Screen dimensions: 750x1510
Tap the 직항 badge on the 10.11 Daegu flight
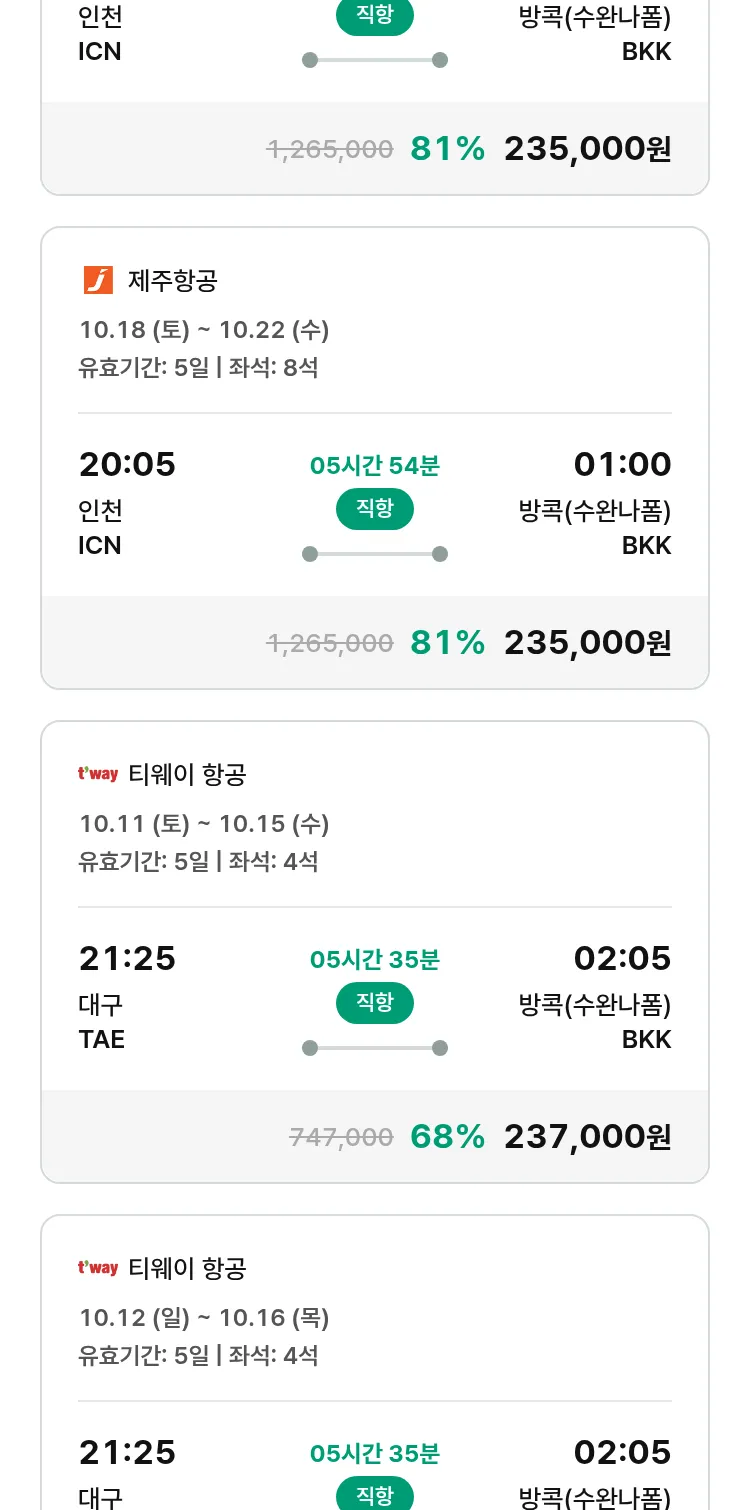tap(374, 1003)
